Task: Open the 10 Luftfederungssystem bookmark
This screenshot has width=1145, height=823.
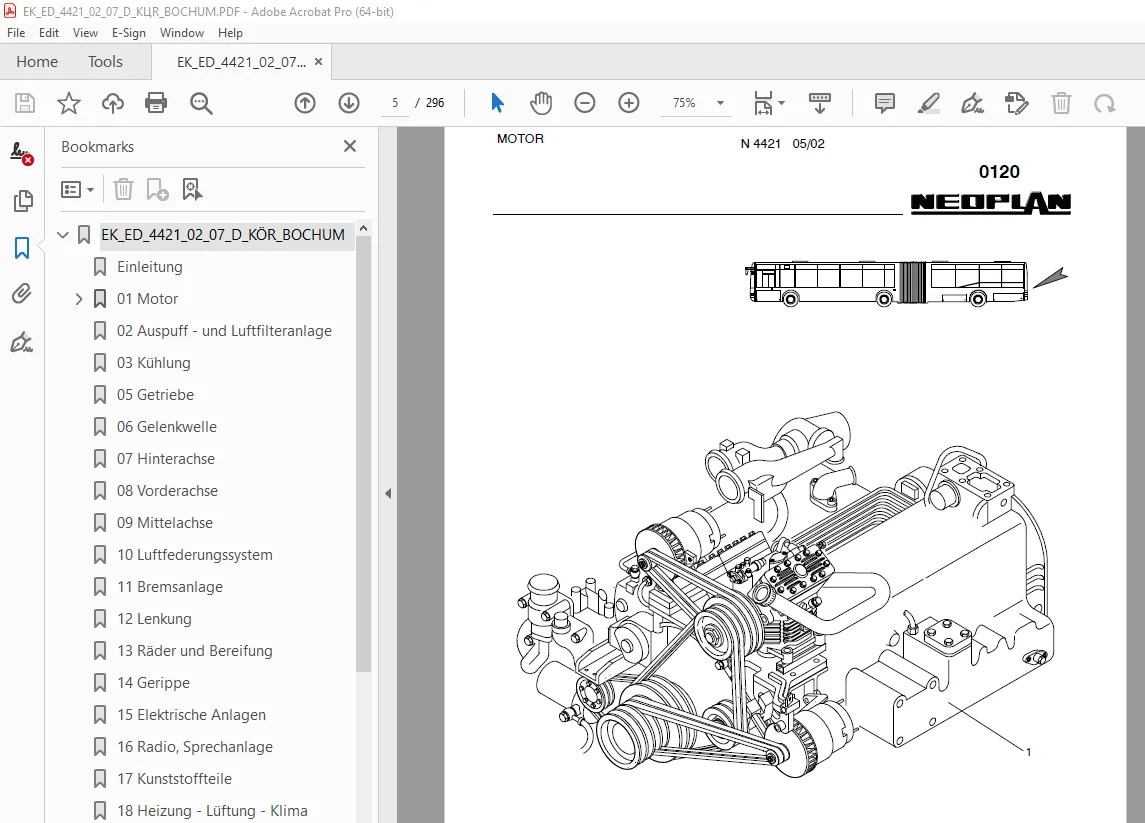Action: (x=195, y=555)
